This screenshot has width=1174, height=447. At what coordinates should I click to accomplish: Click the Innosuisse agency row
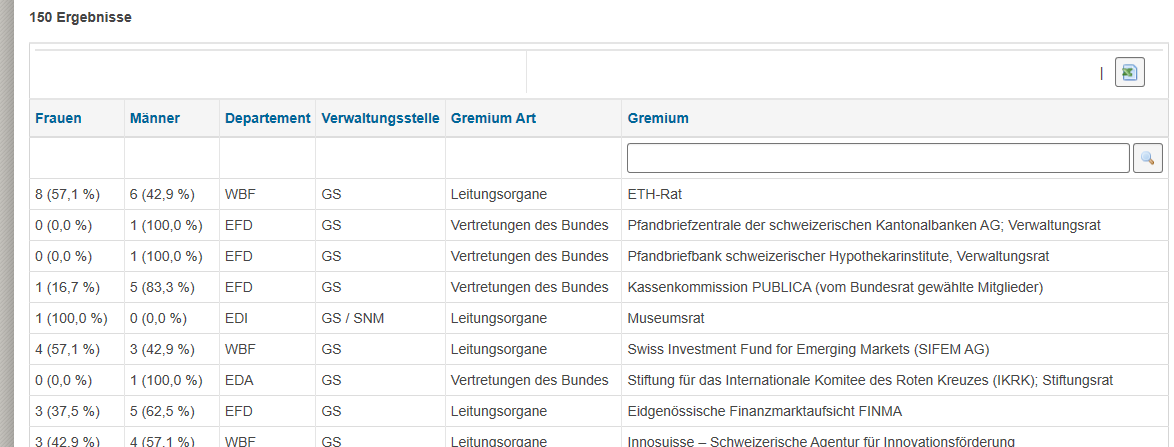(x=820, y=441)
